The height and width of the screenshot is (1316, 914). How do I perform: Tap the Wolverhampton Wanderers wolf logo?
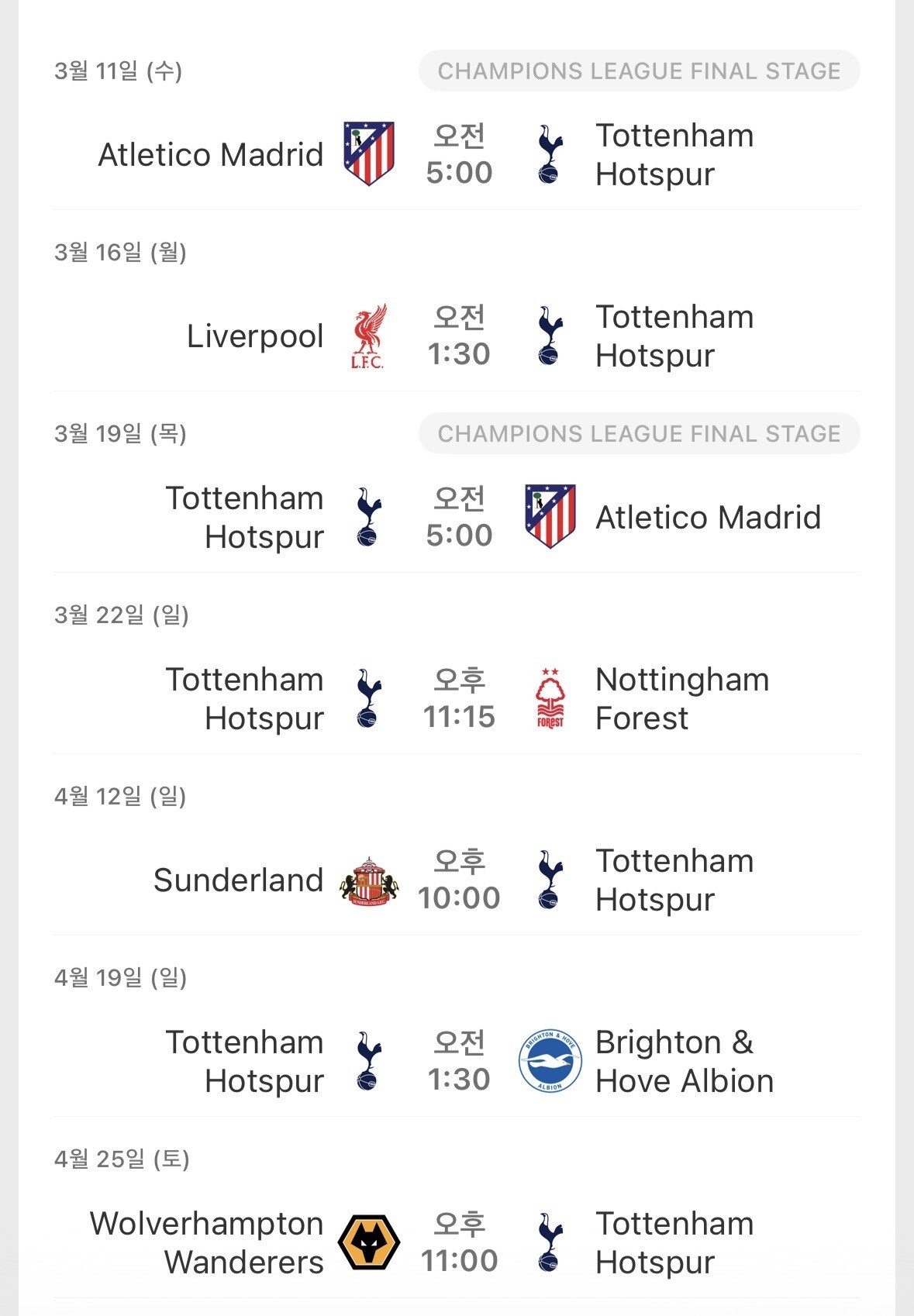coord(369,1242)
